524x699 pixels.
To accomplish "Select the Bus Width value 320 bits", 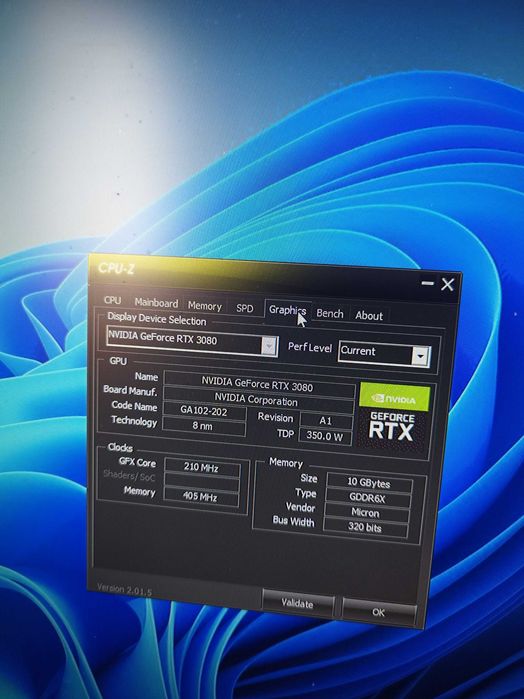I will pyautogui.click(x=365, y=527).
